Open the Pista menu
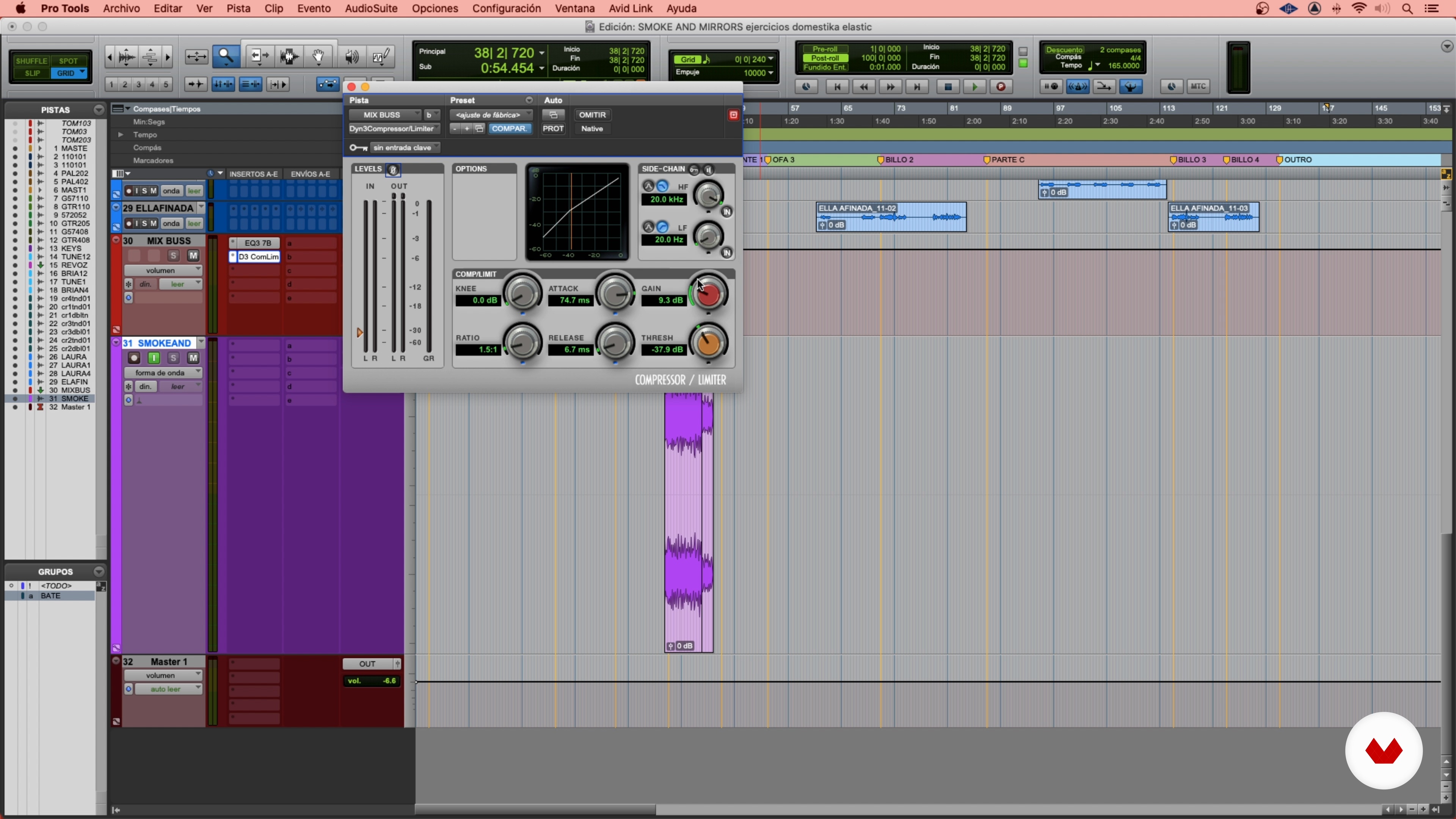 [x=238, y=8]
